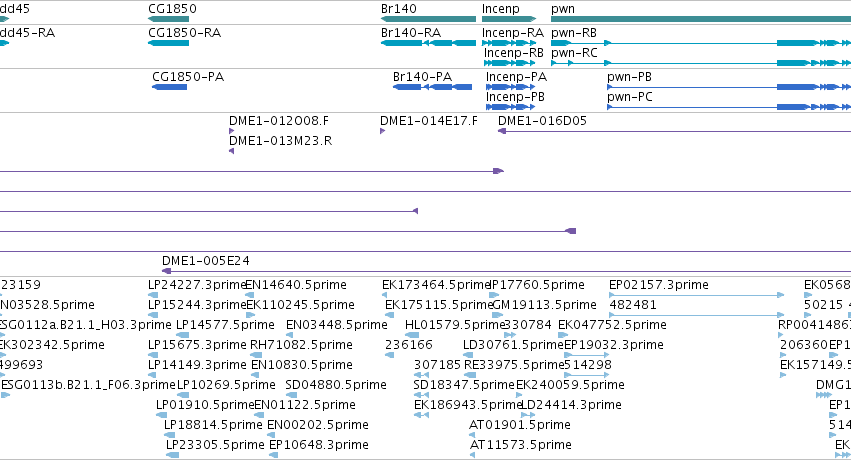The width and height of the screenshot is (851, 460).
Task: Select BAC clone DME1-005E24 label
Action: click(x=206, y=260)
